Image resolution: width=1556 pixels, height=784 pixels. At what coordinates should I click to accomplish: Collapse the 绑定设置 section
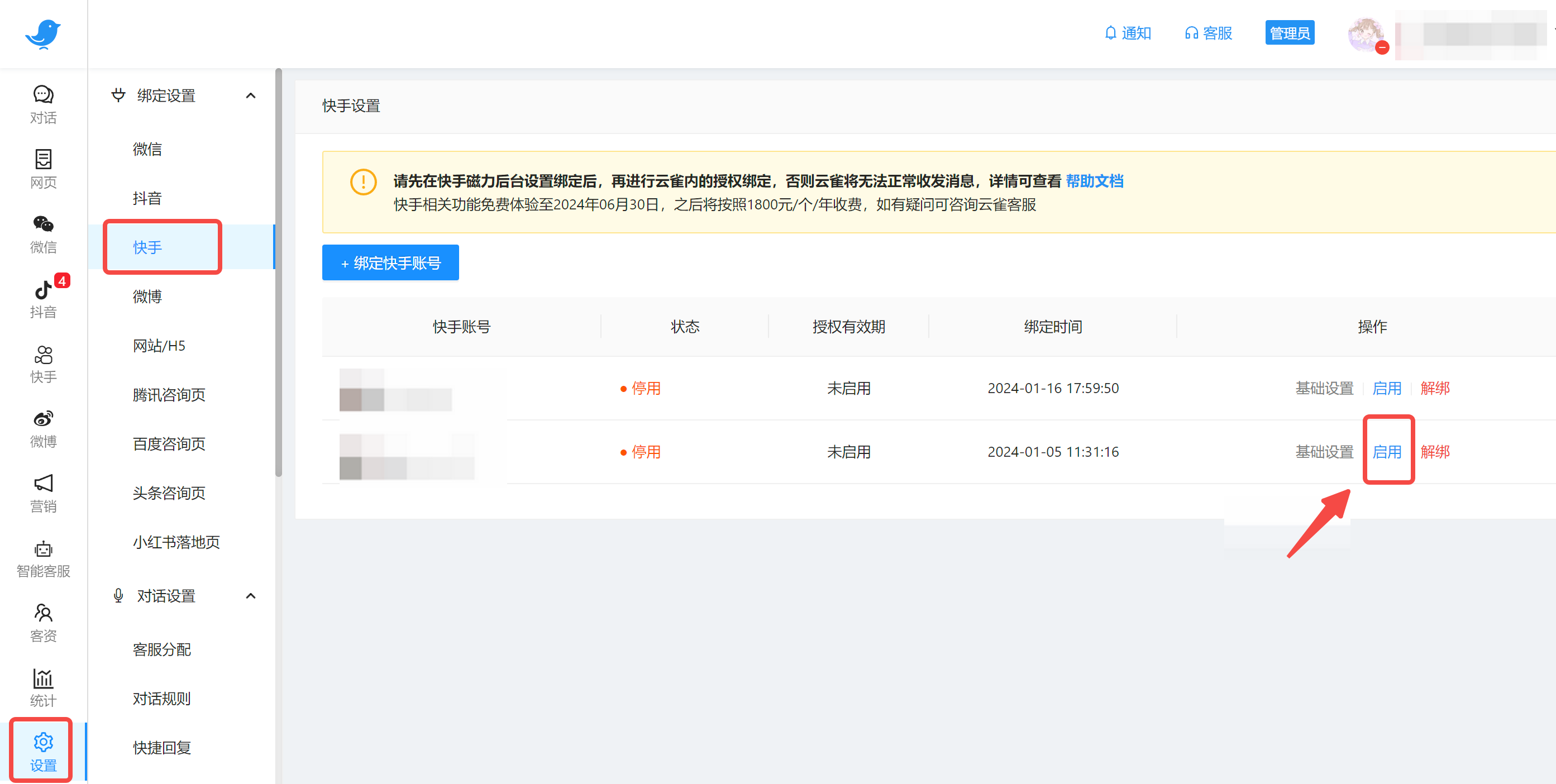coord(250,95)
